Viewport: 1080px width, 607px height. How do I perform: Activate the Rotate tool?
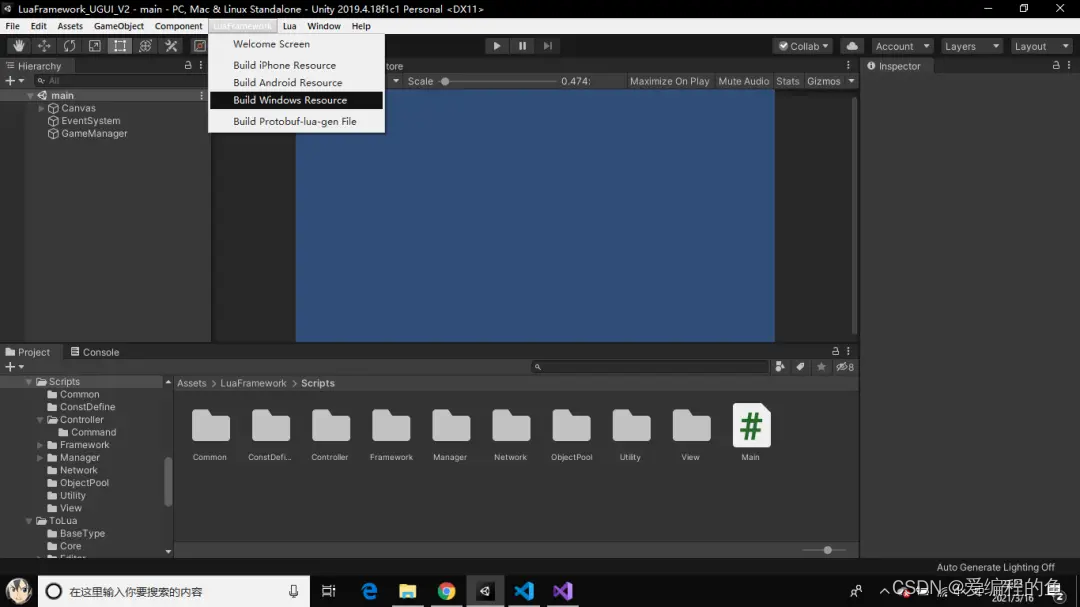click(68, 45)
